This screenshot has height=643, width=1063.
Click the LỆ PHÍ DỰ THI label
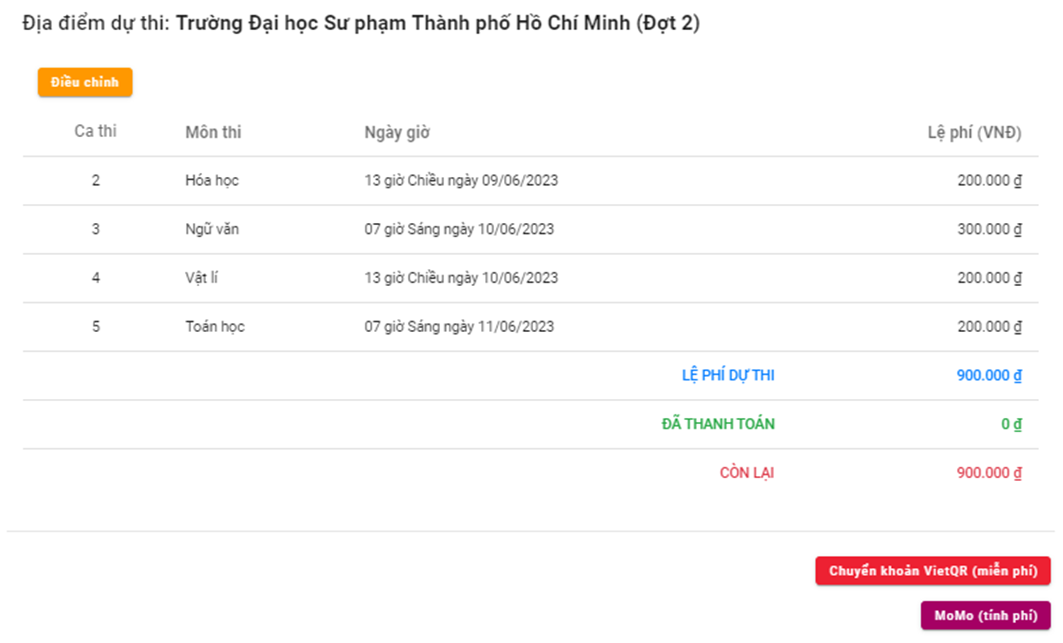[728, 376]
